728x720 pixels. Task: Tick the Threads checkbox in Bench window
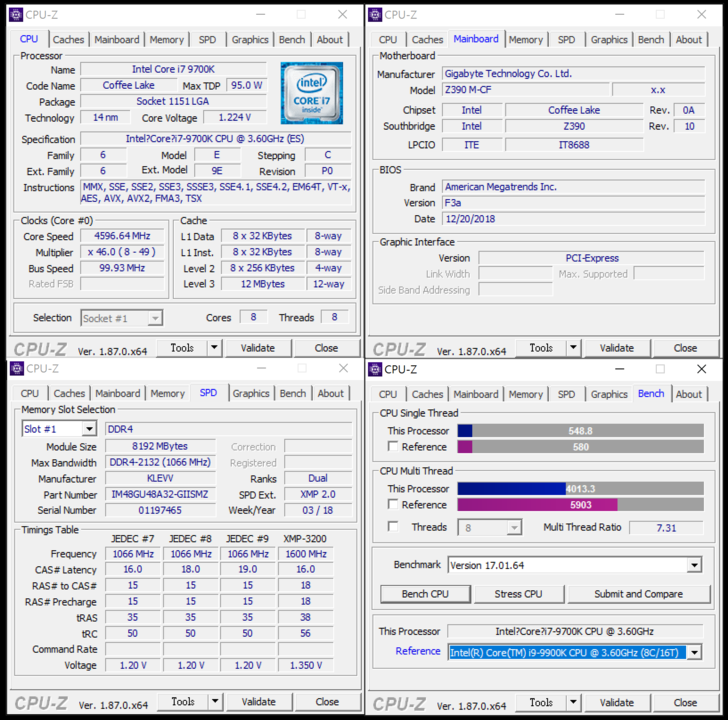click(x=393, y=527)
